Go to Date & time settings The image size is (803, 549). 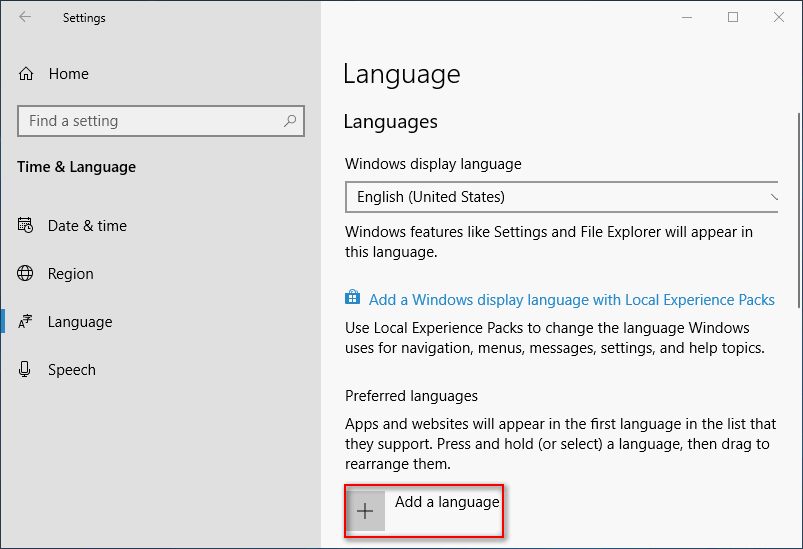(87, 226)
